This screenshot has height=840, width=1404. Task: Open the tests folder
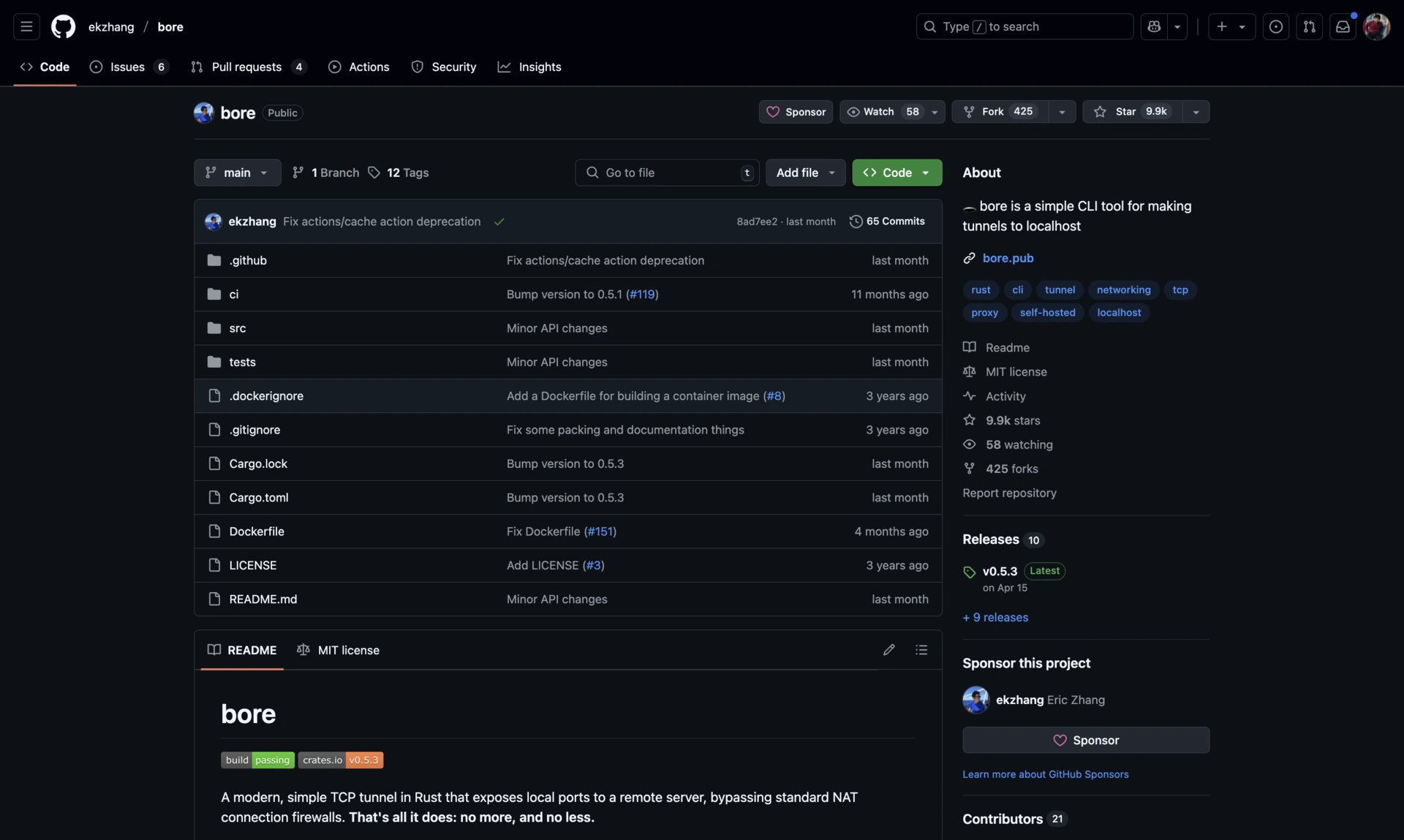[242, 362]
